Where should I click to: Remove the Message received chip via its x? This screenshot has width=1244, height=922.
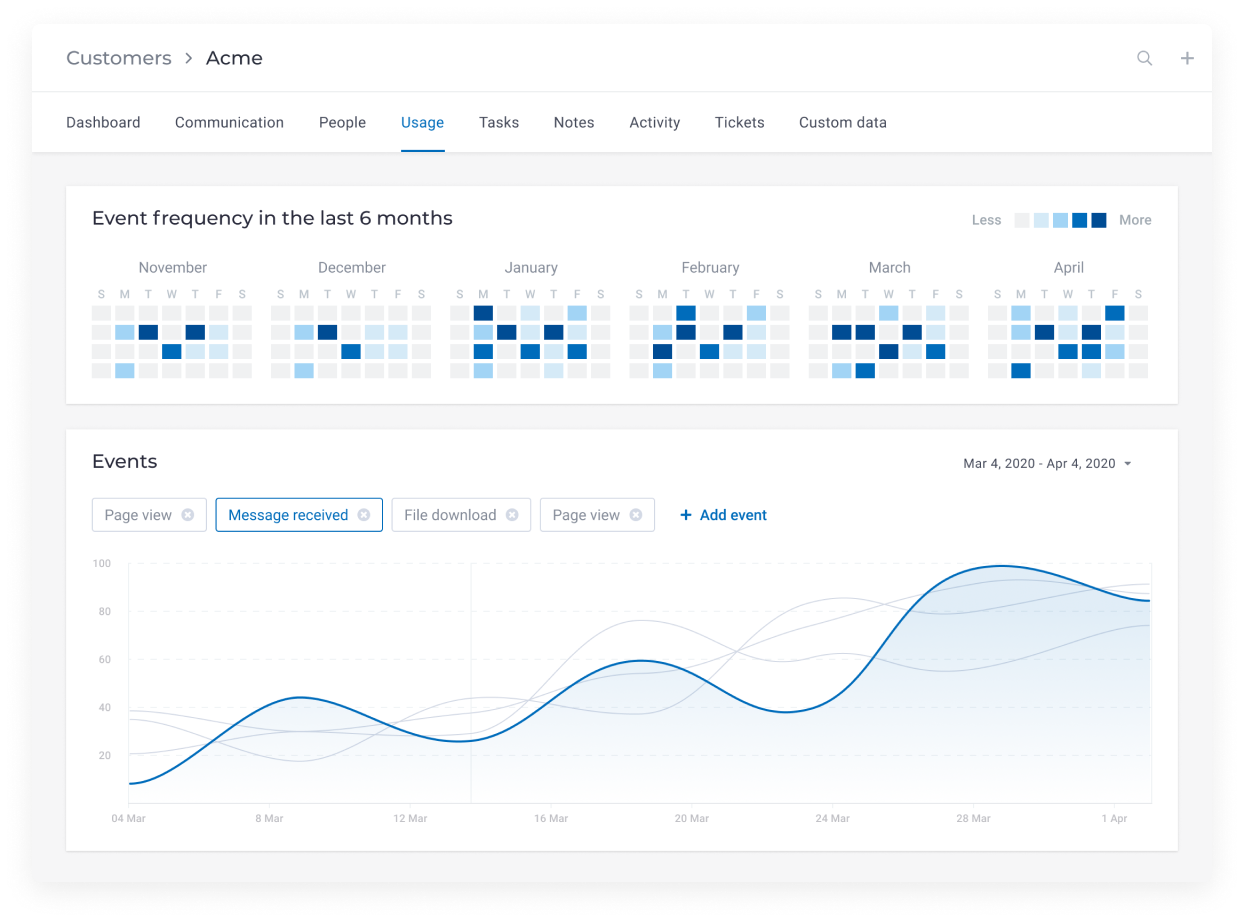pyautogui.click(x=364, y=515)
